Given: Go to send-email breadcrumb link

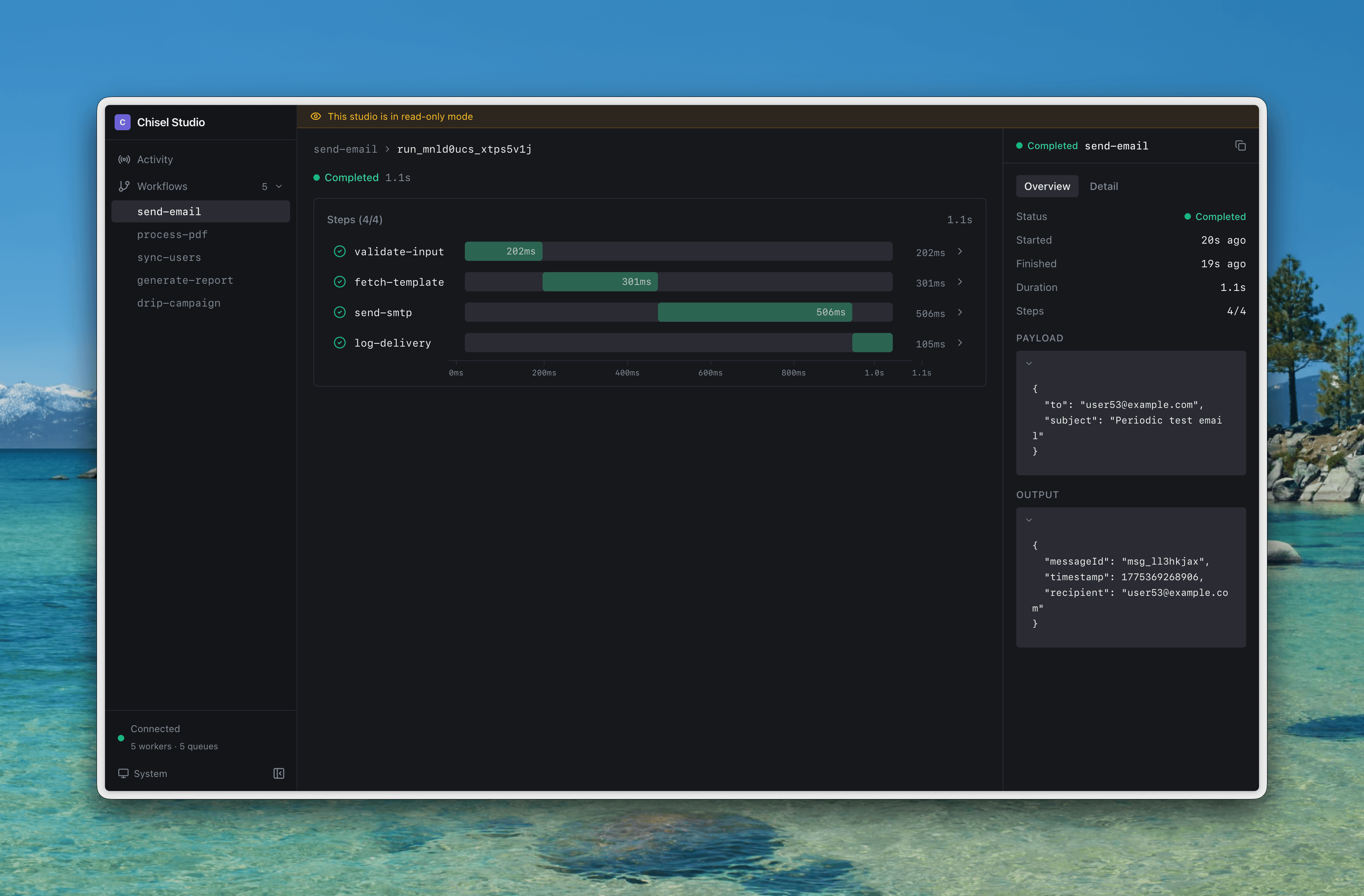Looking at the screenshot, I should point(345,149).
